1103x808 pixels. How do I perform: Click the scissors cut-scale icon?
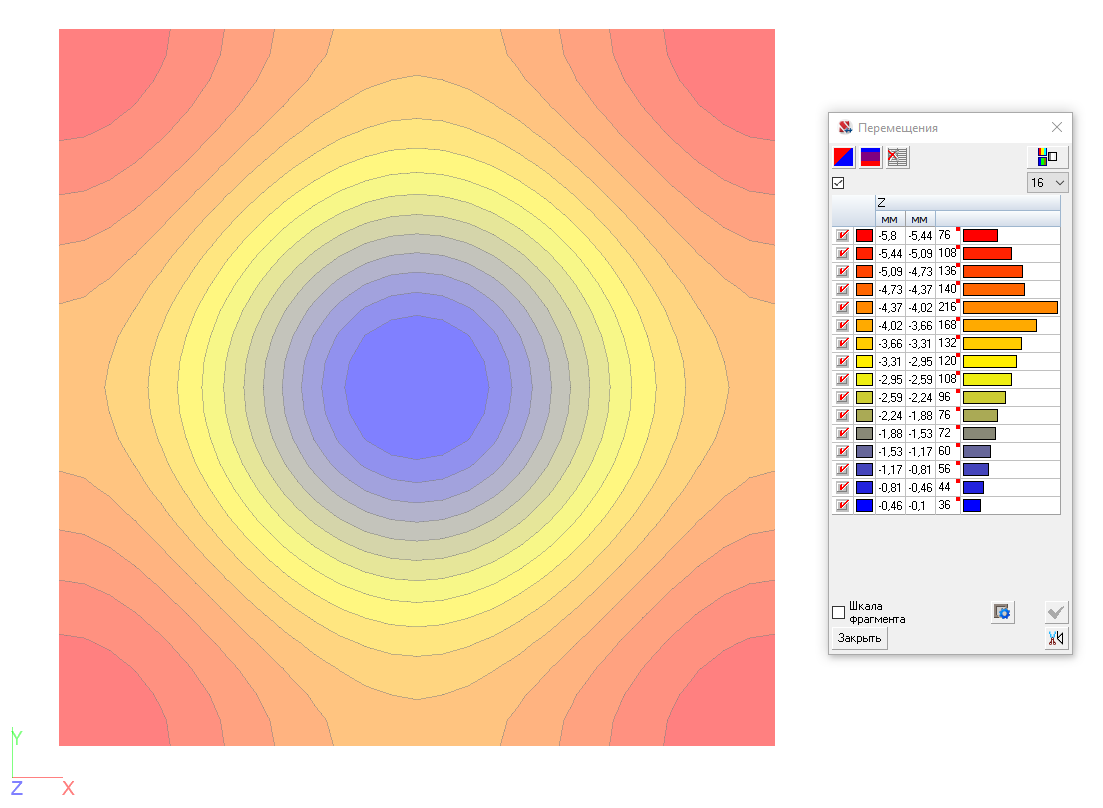click(x=1056, y=638)
